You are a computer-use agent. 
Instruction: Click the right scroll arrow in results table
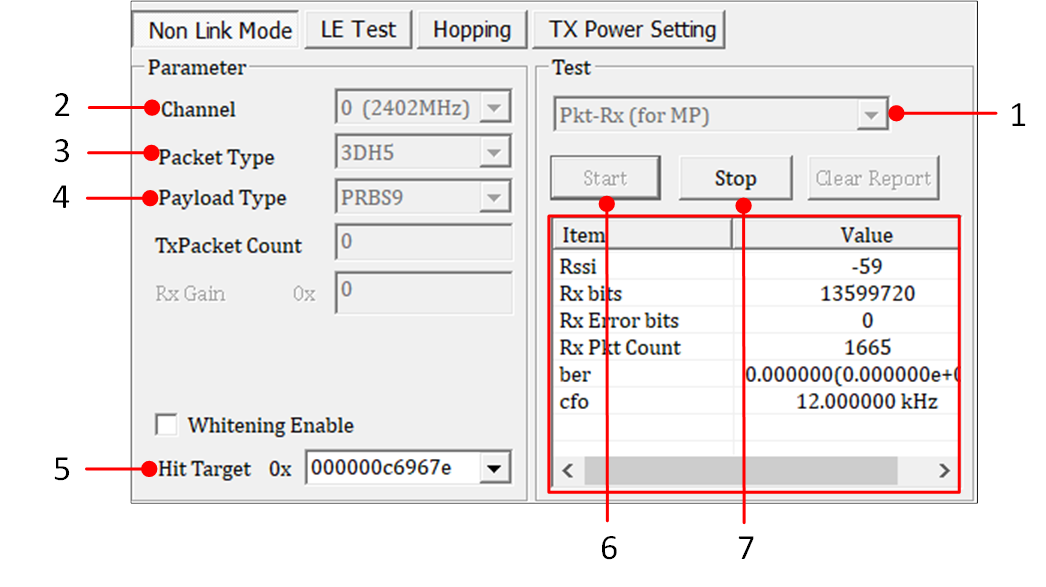click(942, 471)
